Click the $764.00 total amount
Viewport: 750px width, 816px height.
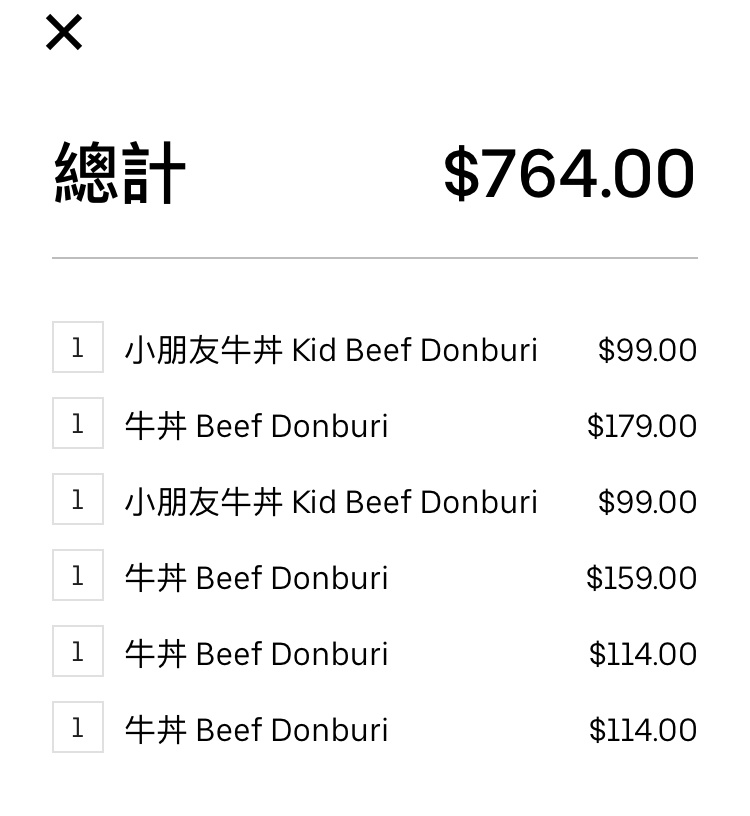pos(568,173)
